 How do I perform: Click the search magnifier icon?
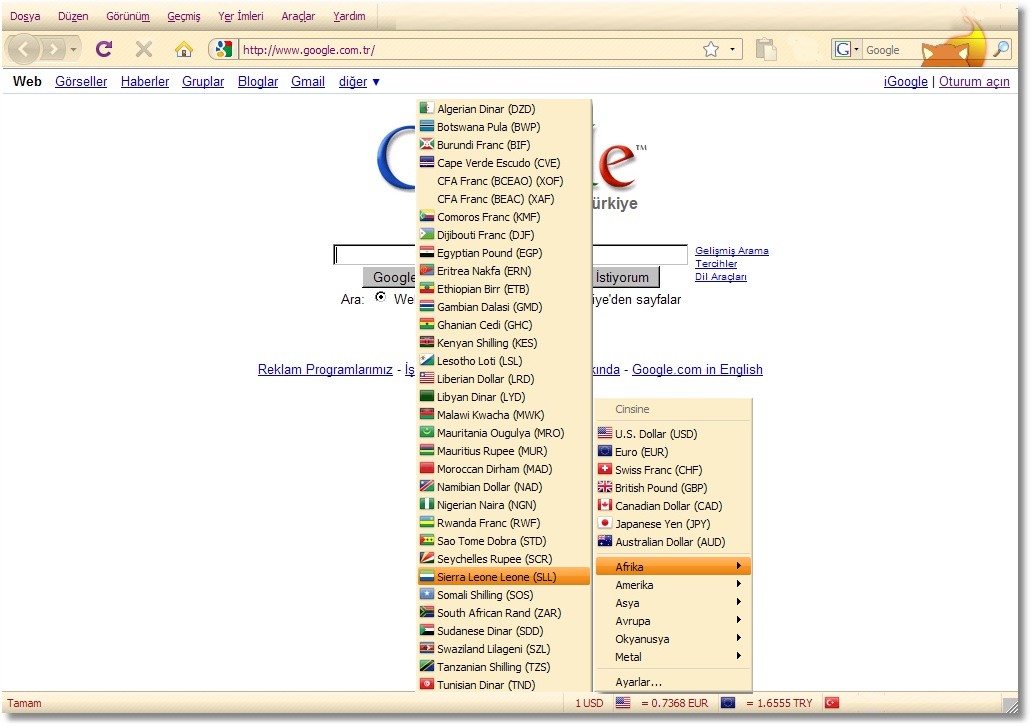click(1001, 49)
